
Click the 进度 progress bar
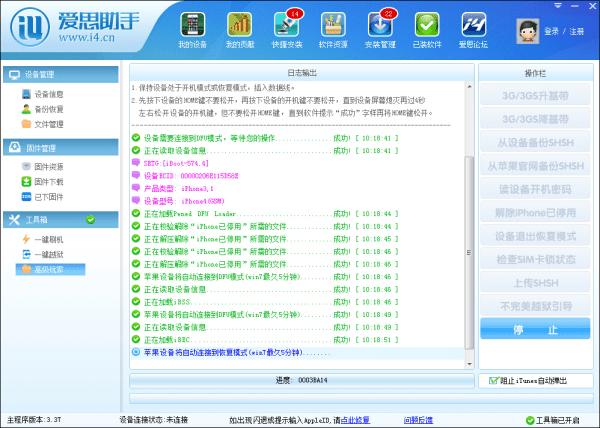pos(302,380)
